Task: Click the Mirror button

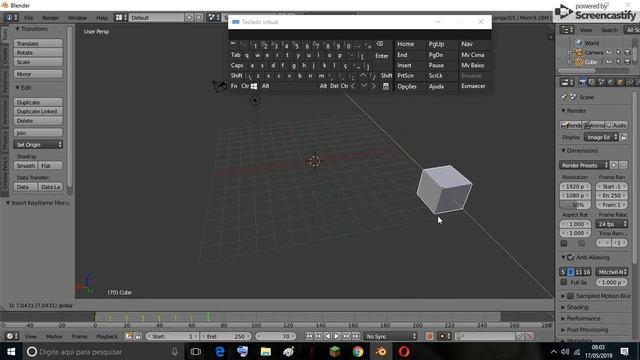Action: pos(38,74)
